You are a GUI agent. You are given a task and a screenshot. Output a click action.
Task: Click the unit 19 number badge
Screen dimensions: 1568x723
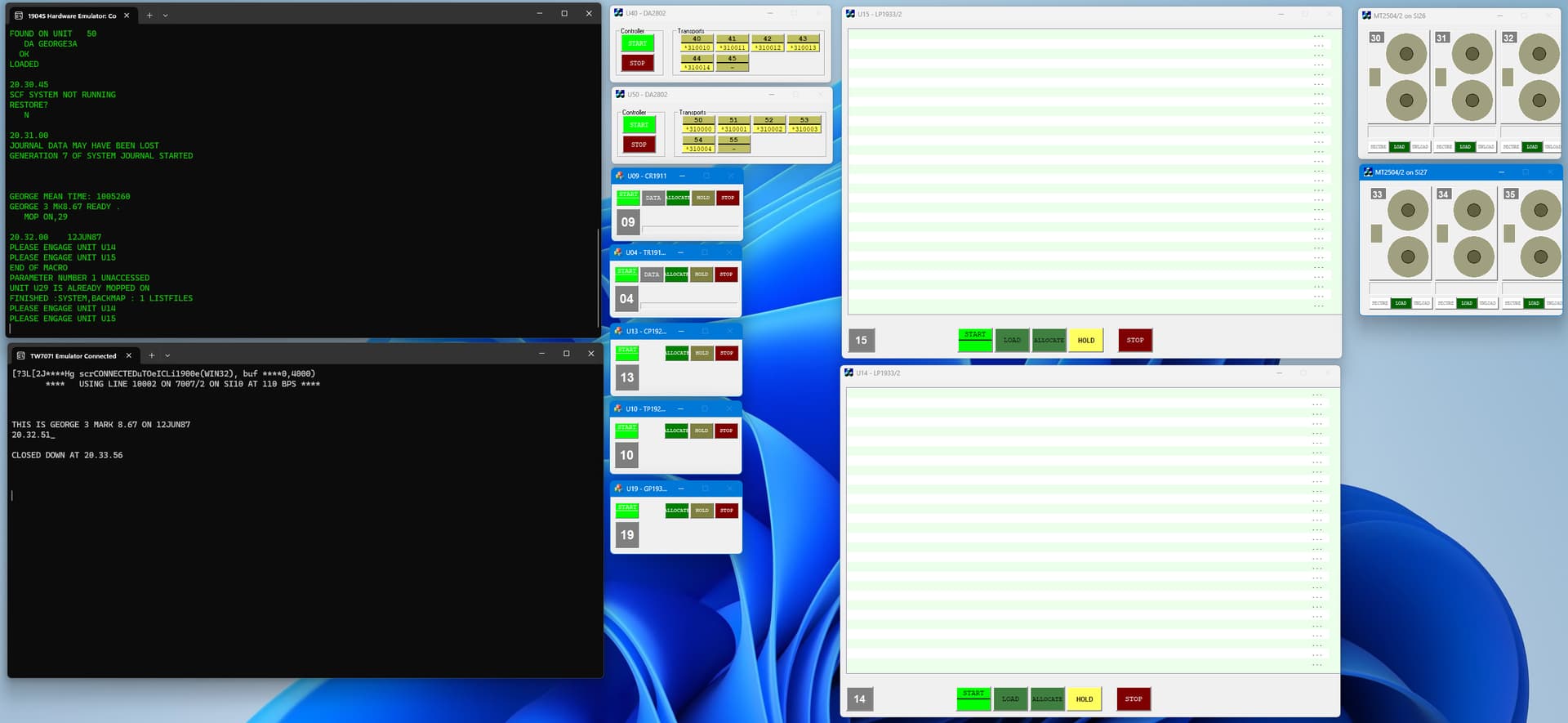(626, 535)
